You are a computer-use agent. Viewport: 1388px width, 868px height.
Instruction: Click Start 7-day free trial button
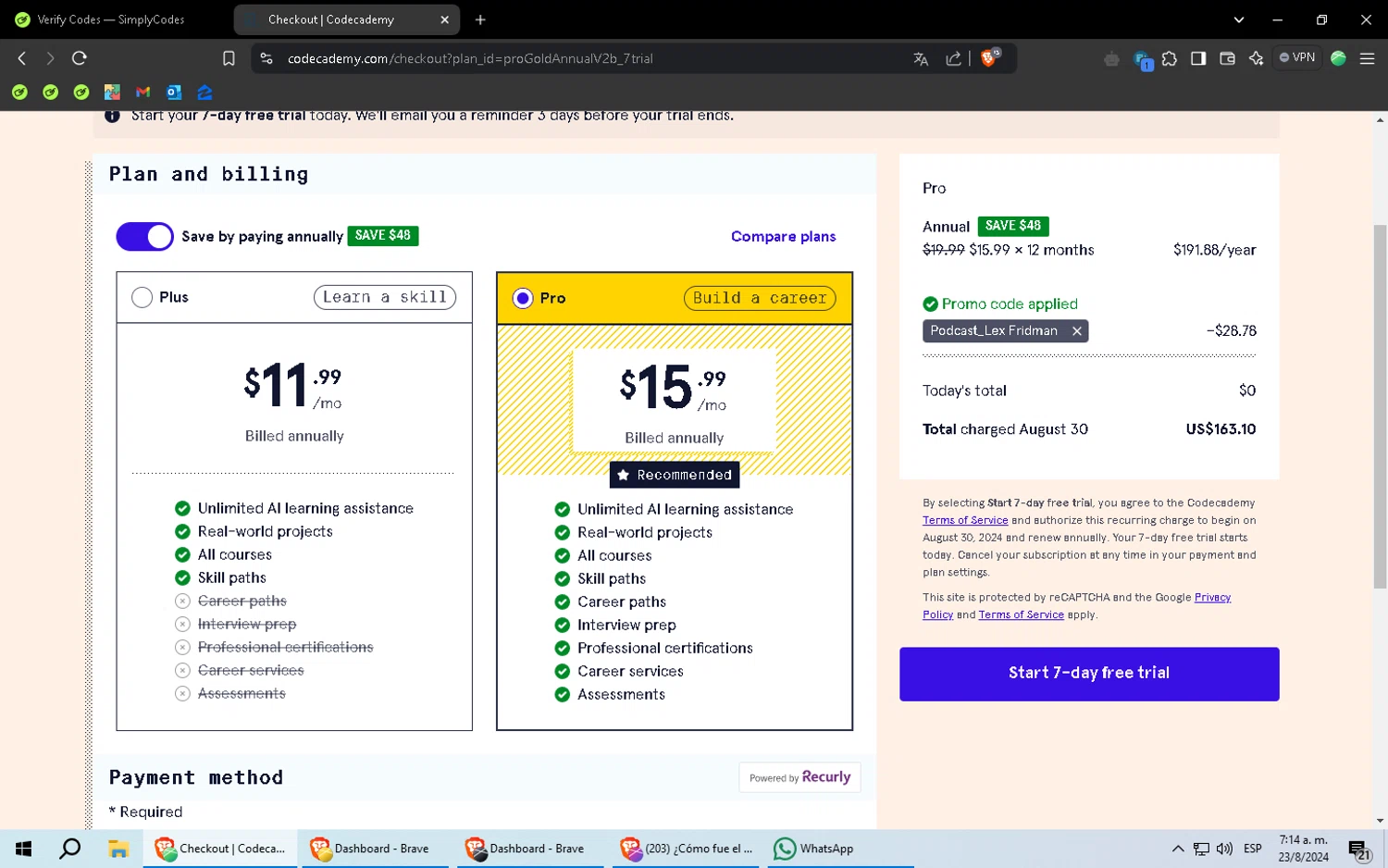pyautogui.click(x=1088, y=674)
